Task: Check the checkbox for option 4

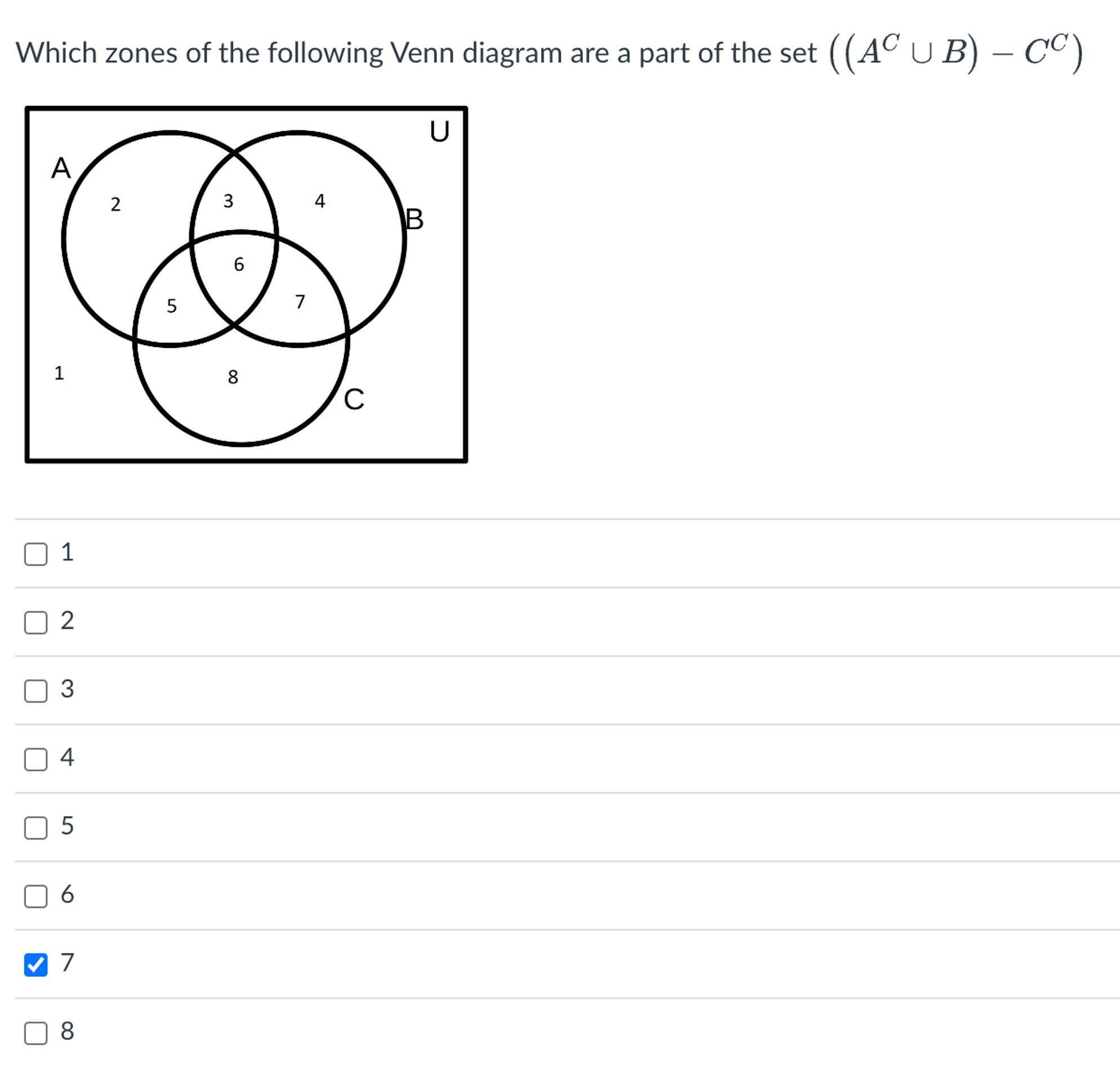Action: [x=36, y=759]
